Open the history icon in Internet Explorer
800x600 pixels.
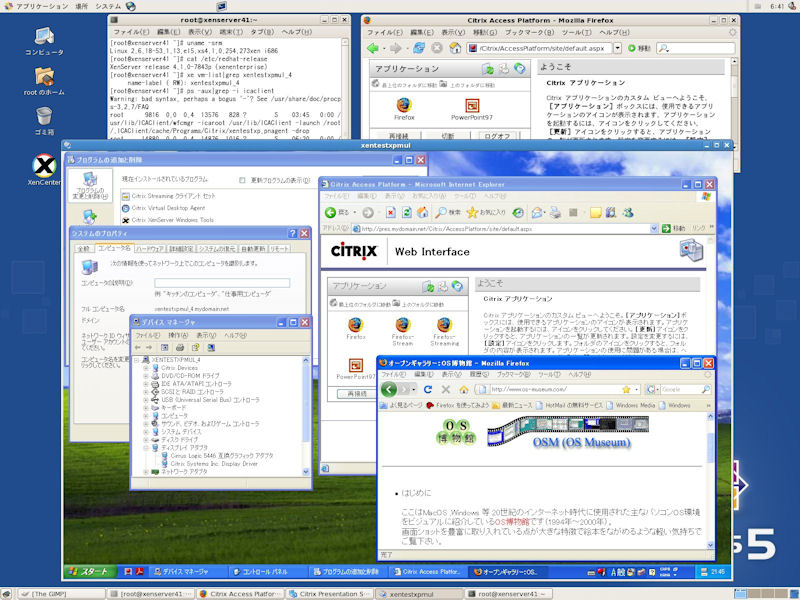pos(518,212)
